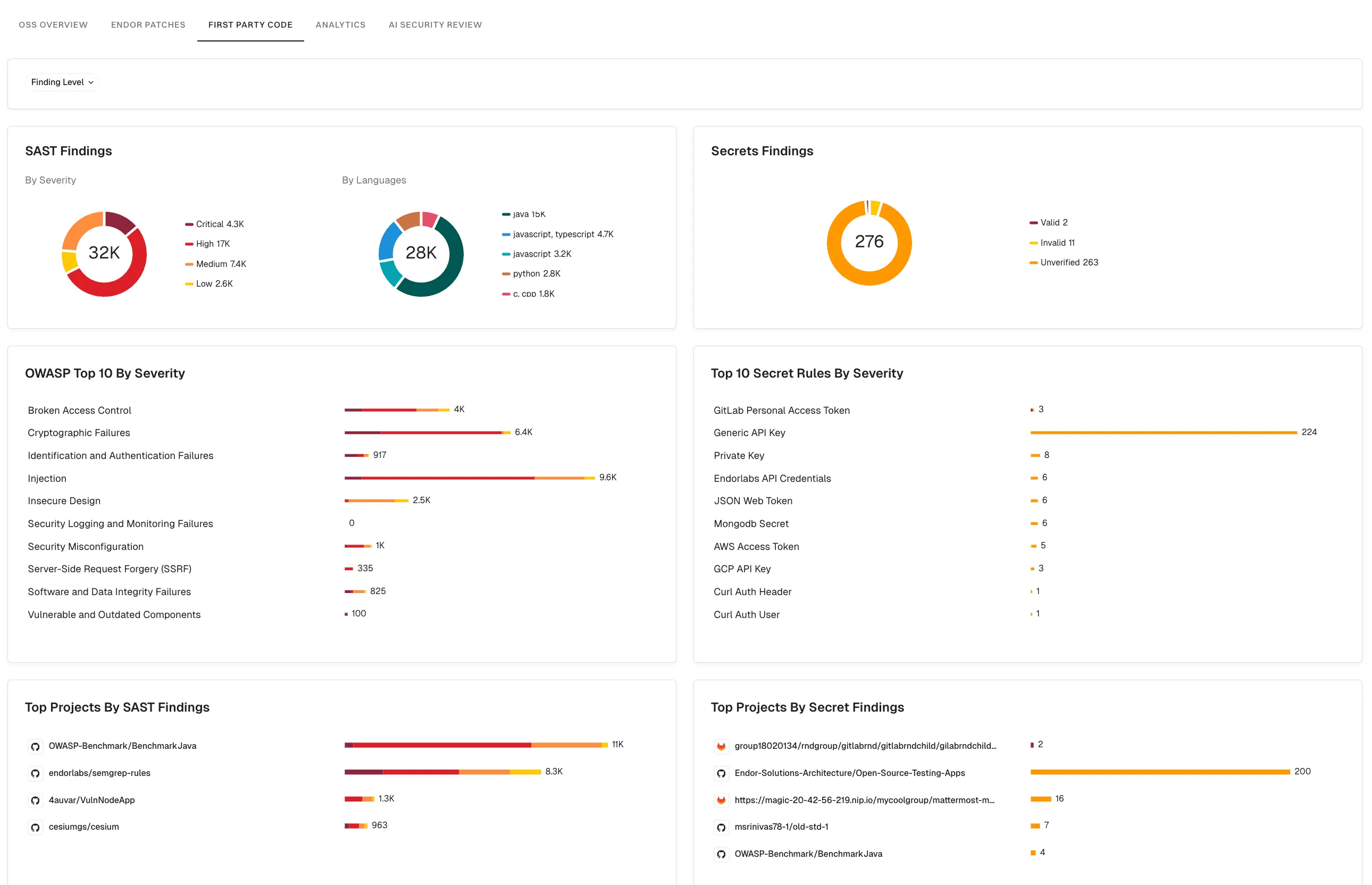Click the 28K languages donut chart
The height and width of the screenshot is (885, 1372).
pos(421,254)
